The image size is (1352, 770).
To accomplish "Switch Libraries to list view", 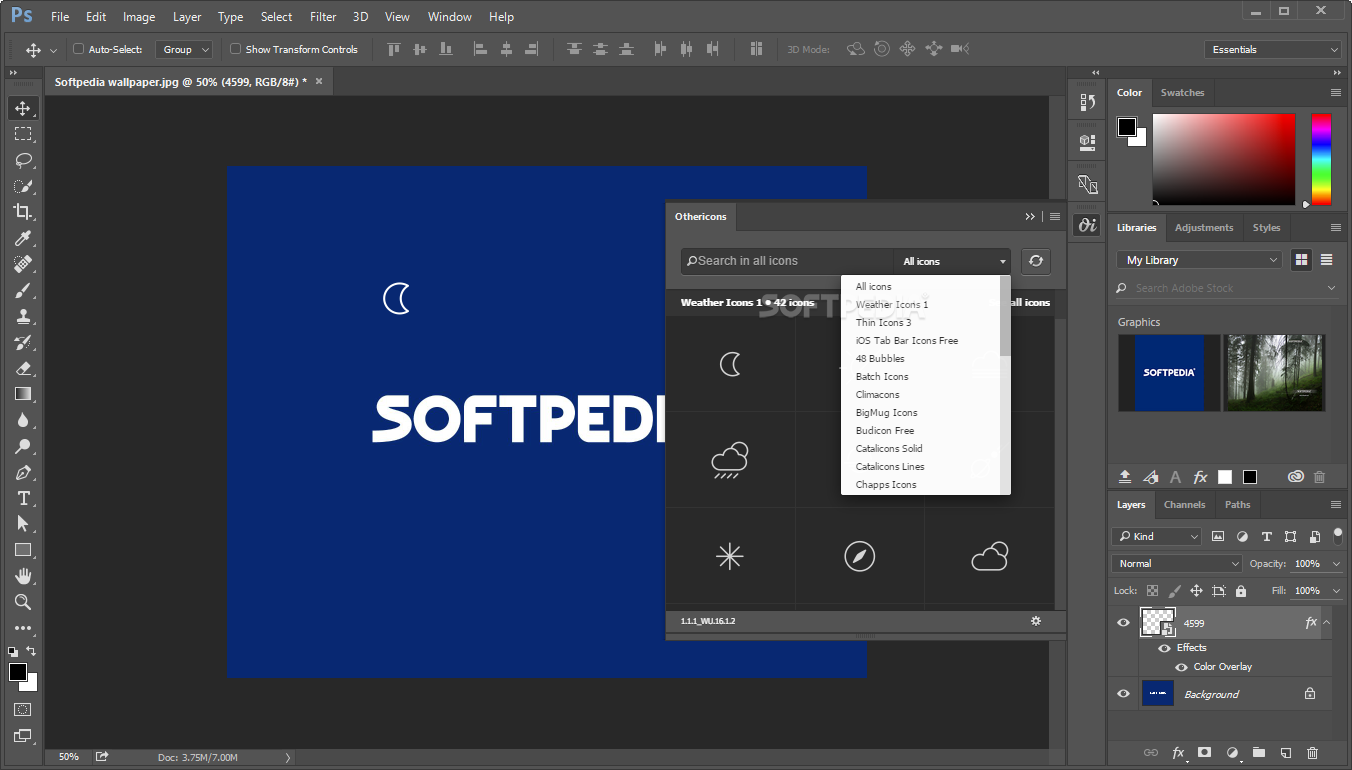I will pyautogui.click(x=1326, y=260).
